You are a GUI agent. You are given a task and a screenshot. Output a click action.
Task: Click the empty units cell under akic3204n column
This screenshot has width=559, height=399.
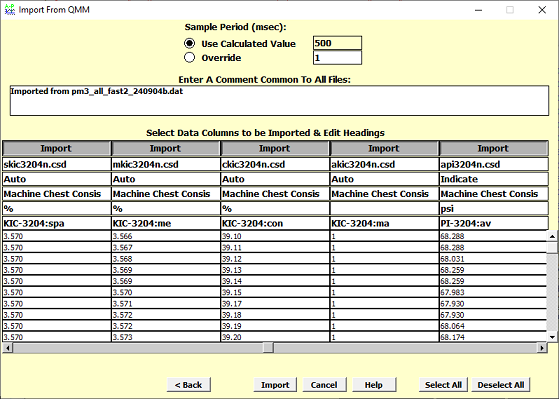384,209
